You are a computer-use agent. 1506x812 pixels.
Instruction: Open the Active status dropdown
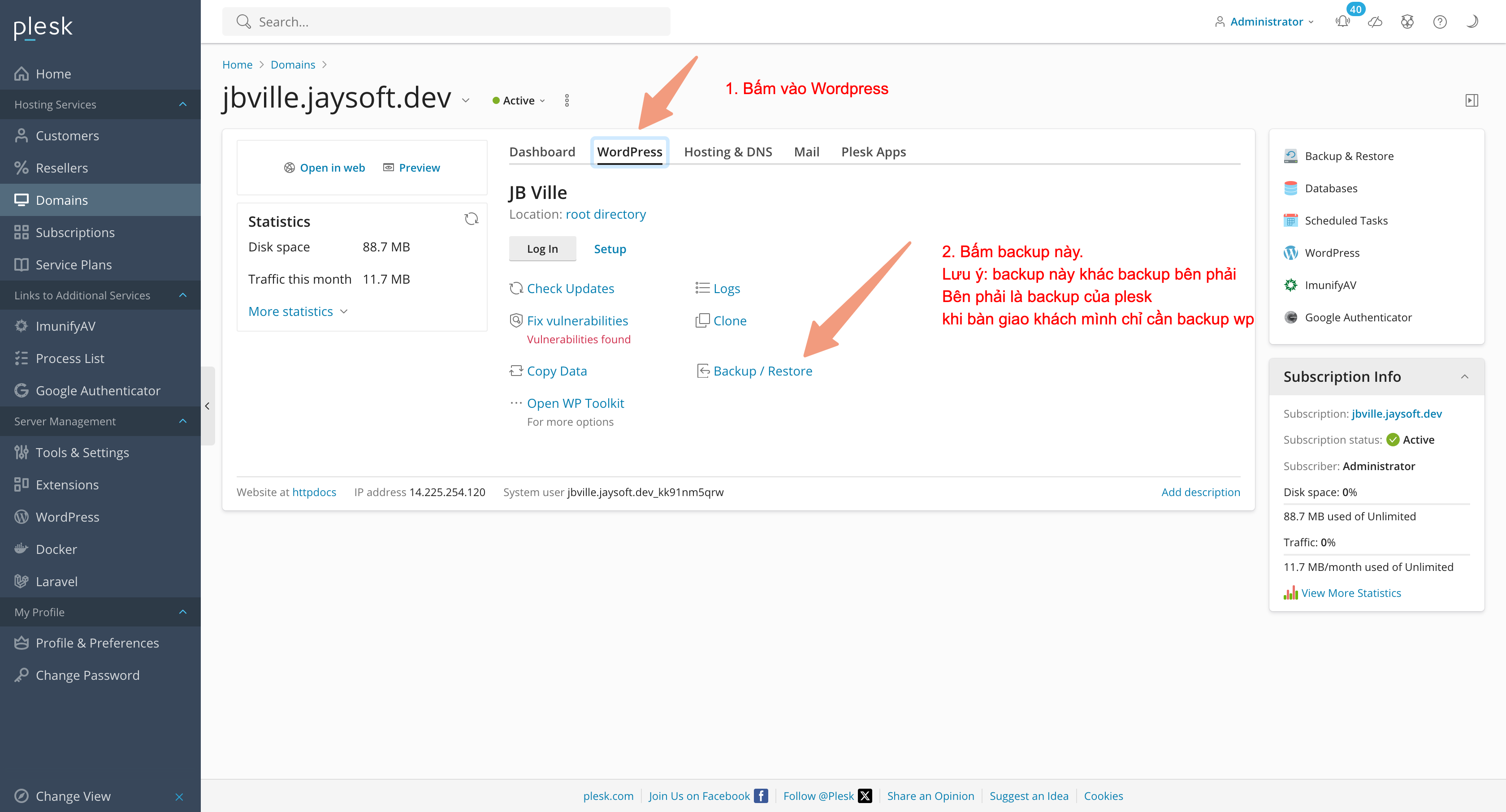519,100
